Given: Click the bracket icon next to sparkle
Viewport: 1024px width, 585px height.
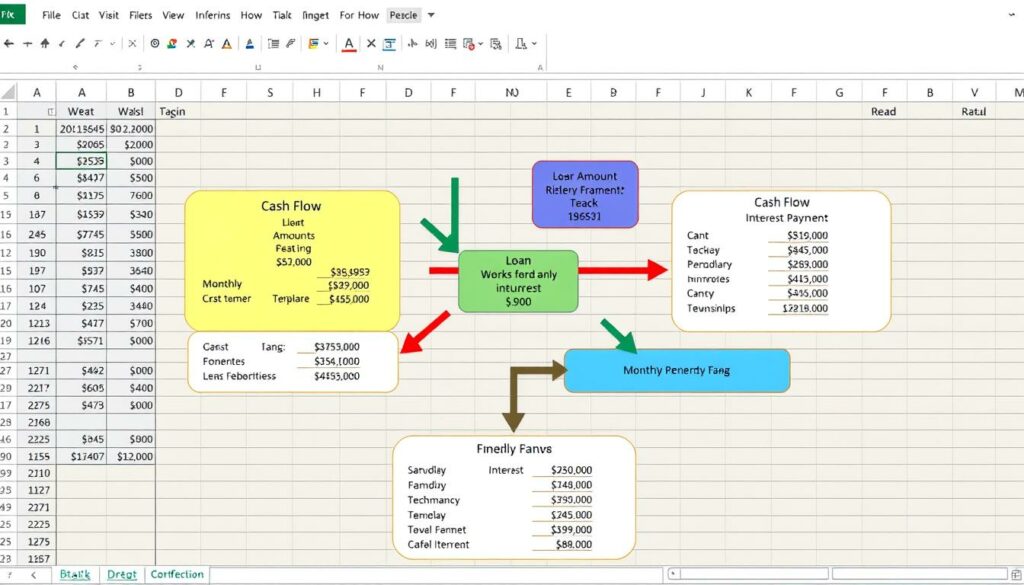Looking at the screenshot, I should [430, 44].
